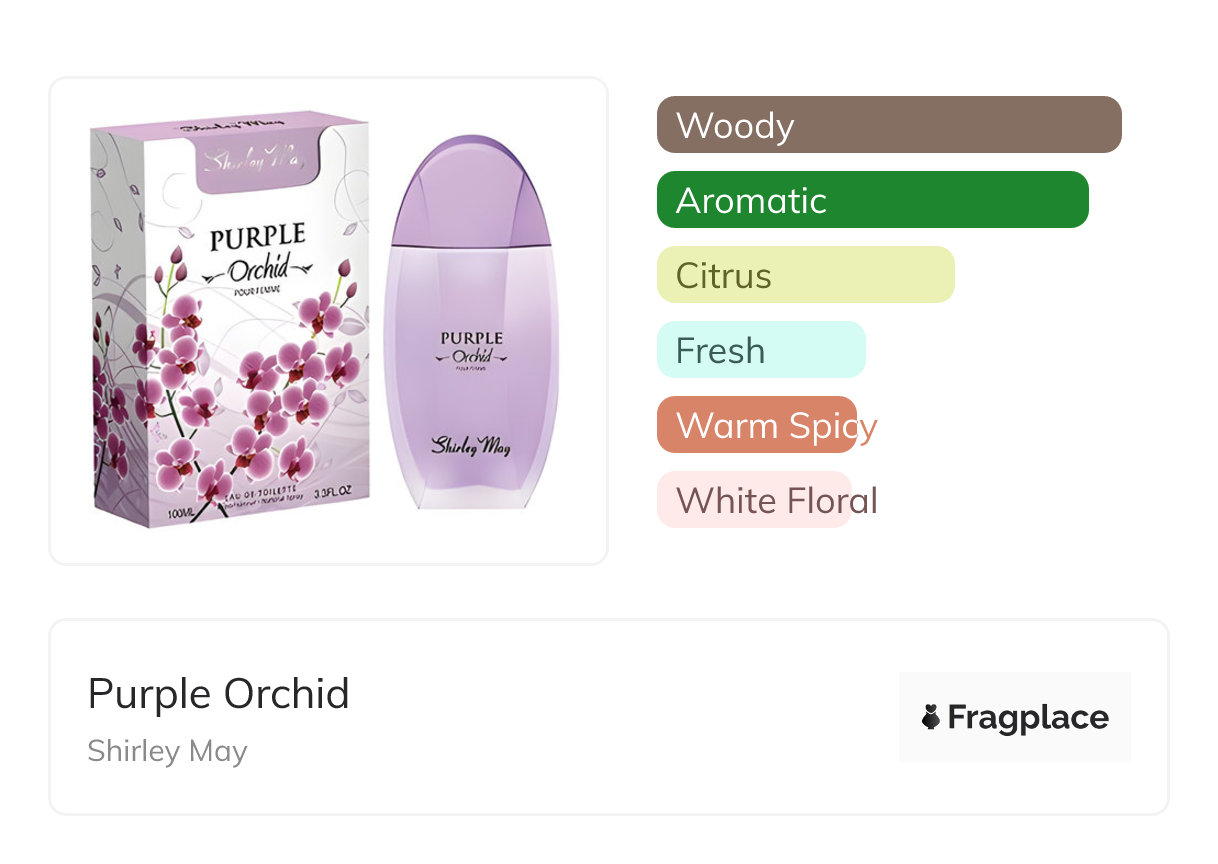Click the Citrus accord bar
This screenshot has width=1218, height=864.
[x=805, y=275]
